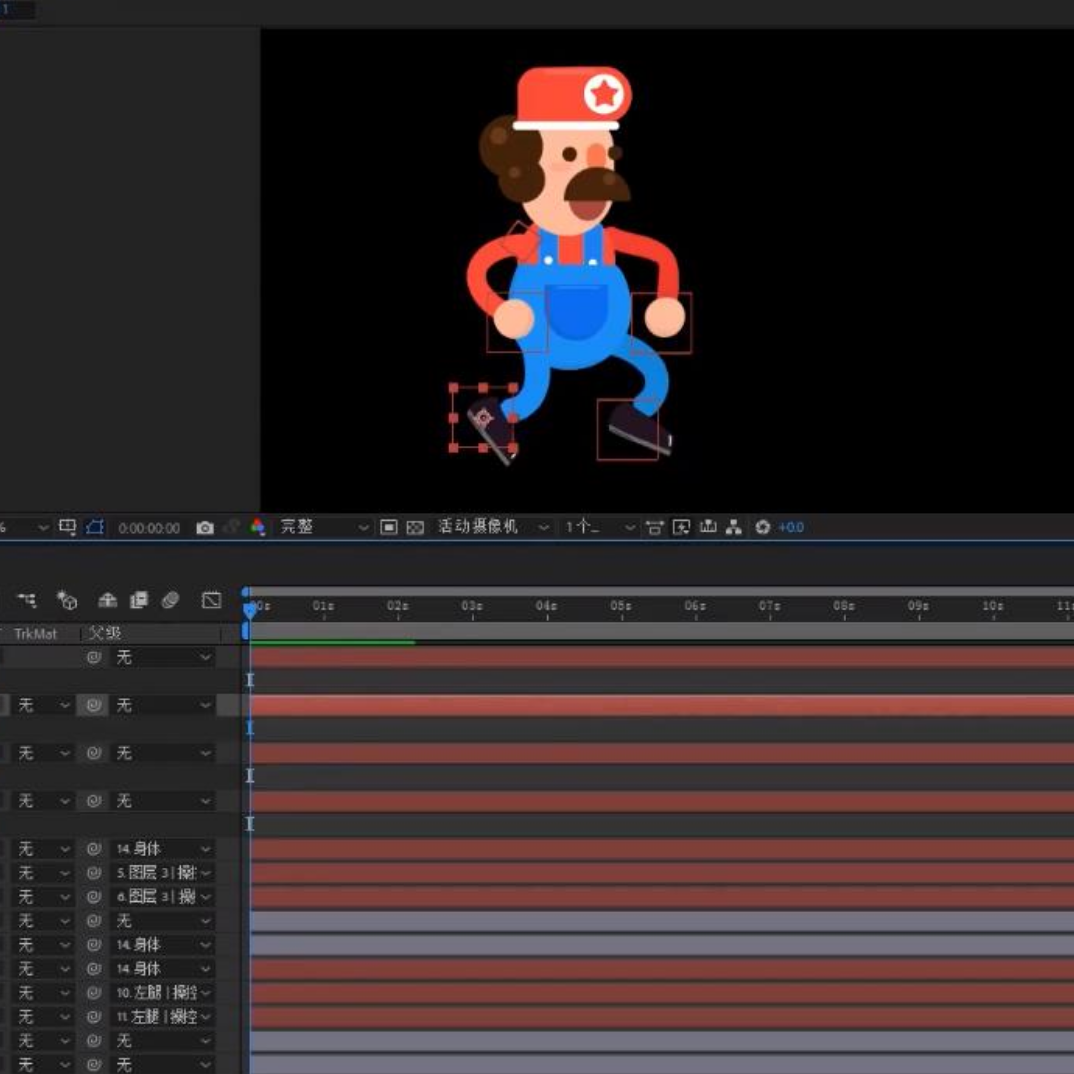Toggle hide shy layers switch
1074x1074 pixels.
pos(107,600)
